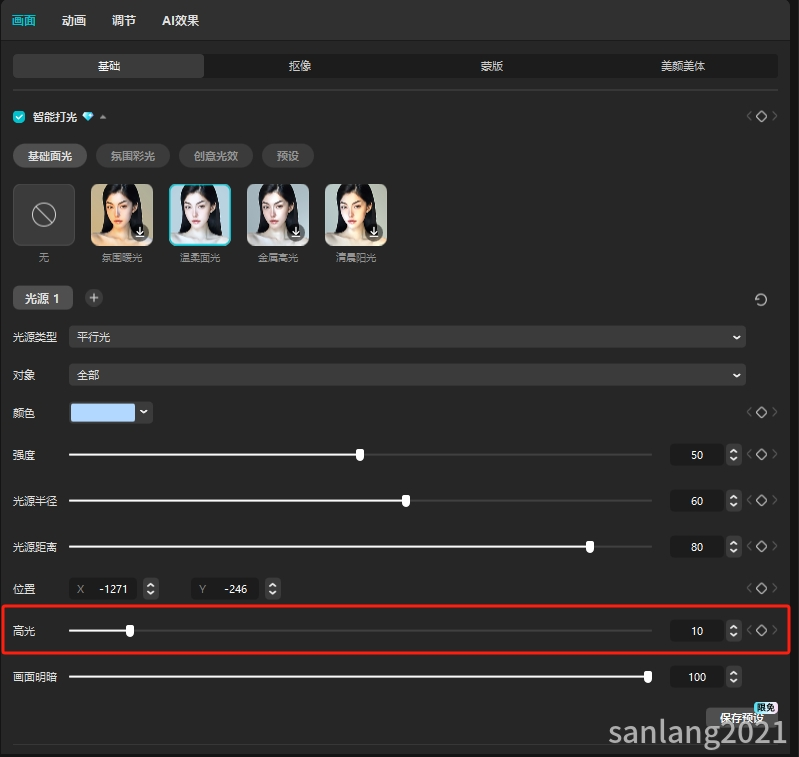This screenshot has height=757, width=799.
Task: Select the 氛围彩光 category button
Action: click(132, 156)
